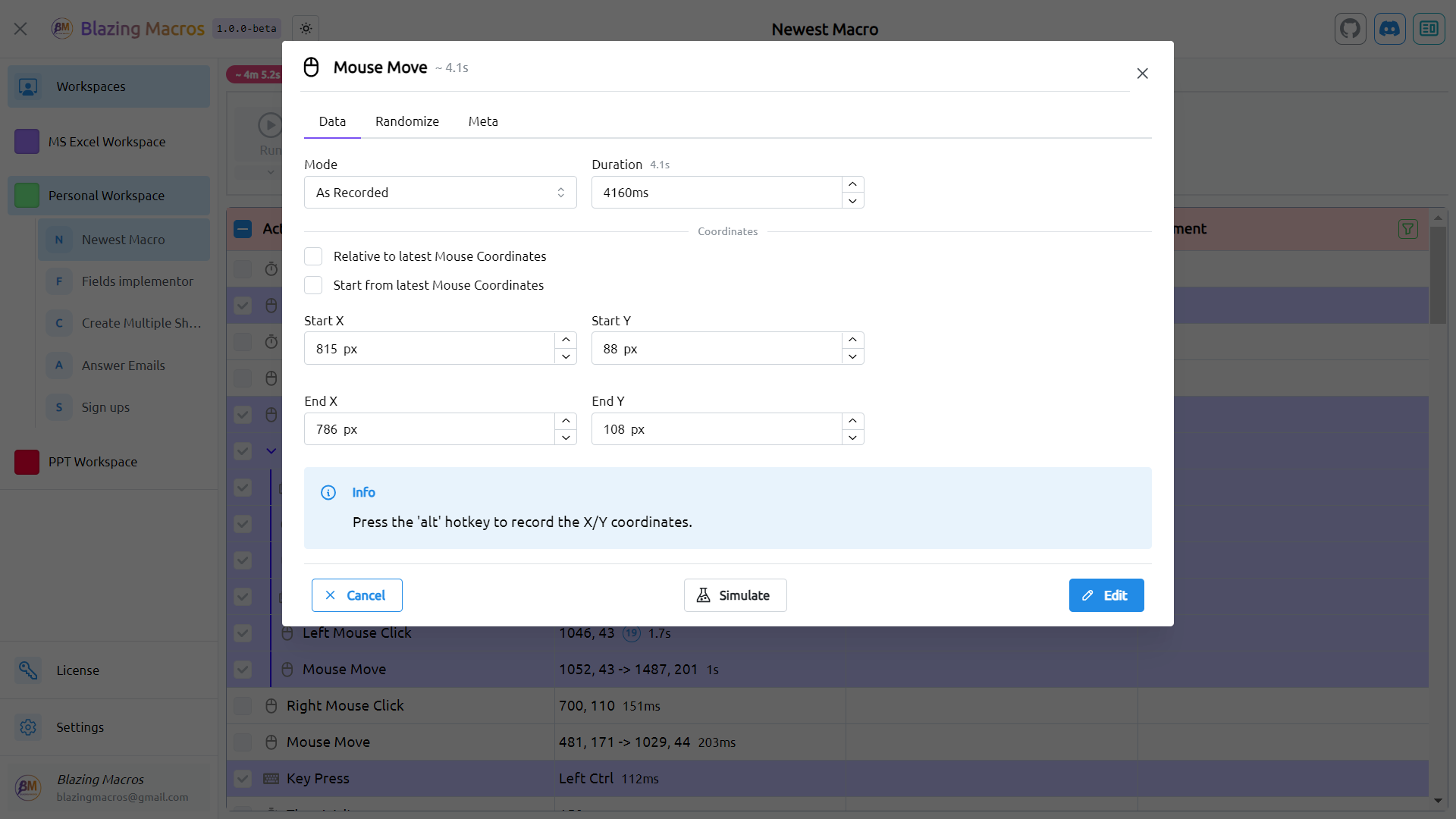The image size is (1456, 819).
Task: Click the Blazing Macros account avatar
Action: [28, 787]
